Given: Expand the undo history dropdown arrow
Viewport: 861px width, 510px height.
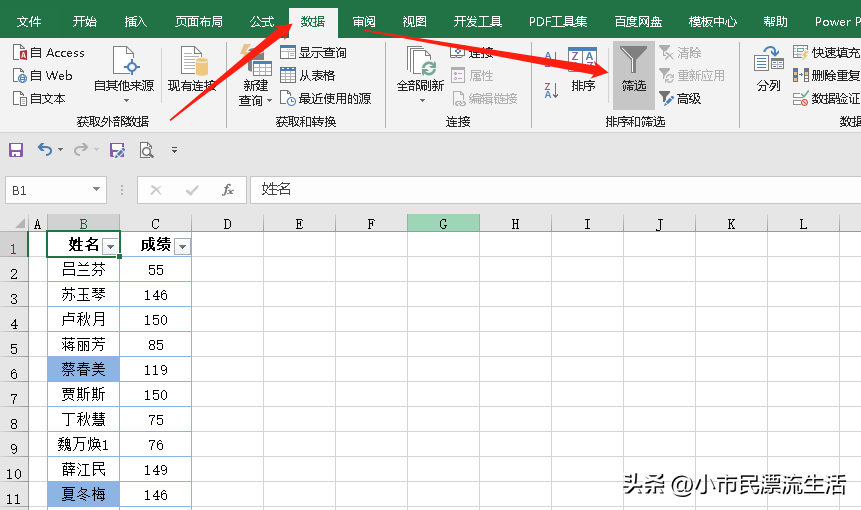Looking at the screenshot, I should (60, 149).
